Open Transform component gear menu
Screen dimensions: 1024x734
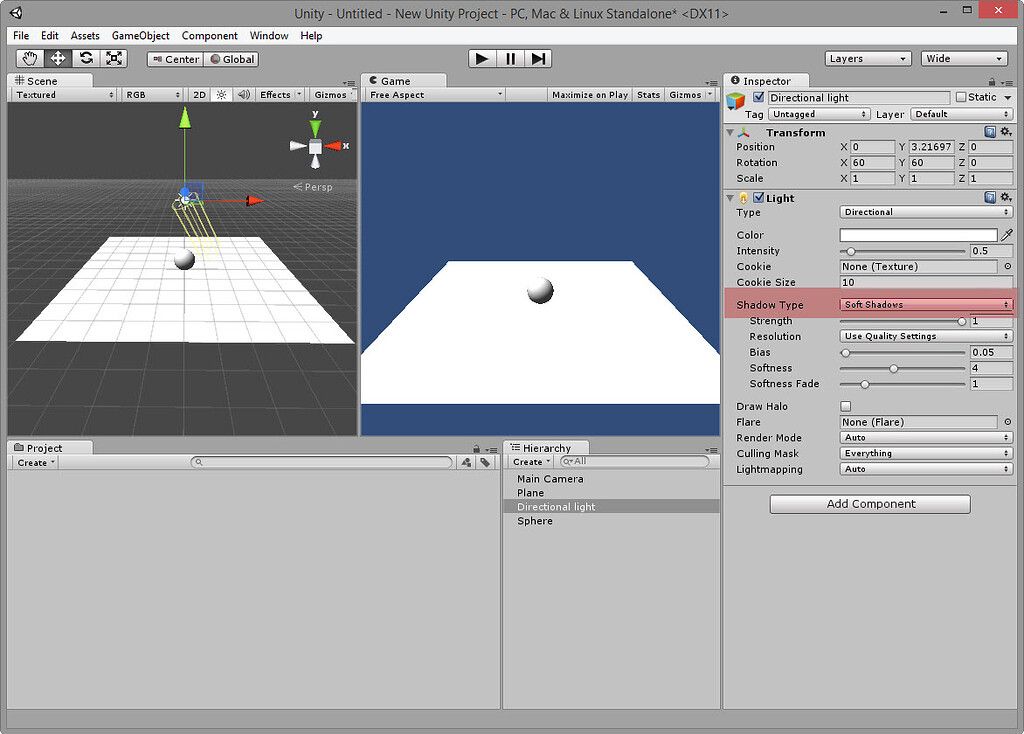click(1006, 132)
